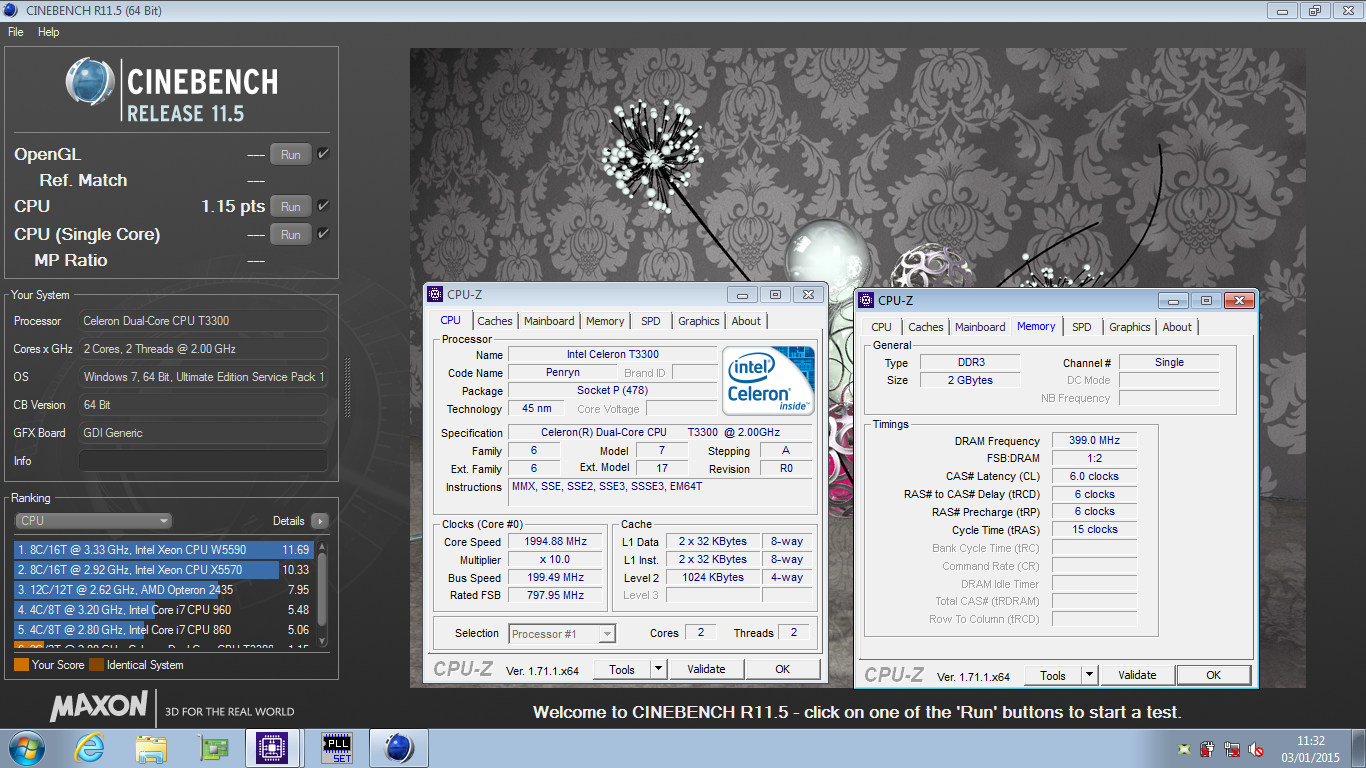Select the Core i7 CPU 960 ranking row

164,610
